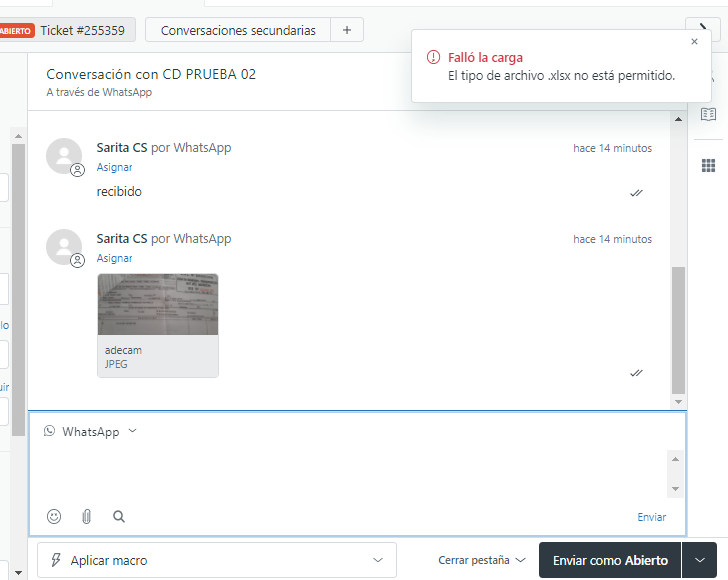Click the emoji picker icon in composer
This screenshot has height=580, width=728.
(54, 517)
